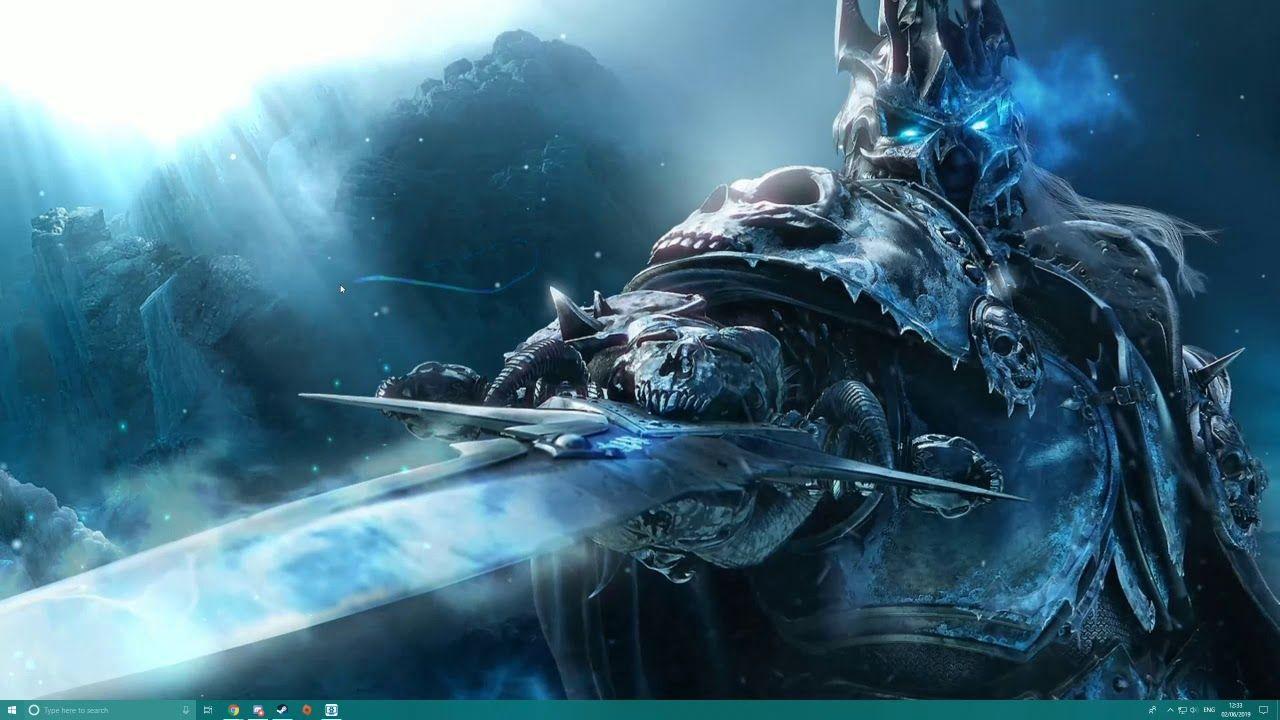Screen dimensions: 1280x720
Task: Open the Windows Start menu
Action: pyautogui.click(x=12, y=710)
